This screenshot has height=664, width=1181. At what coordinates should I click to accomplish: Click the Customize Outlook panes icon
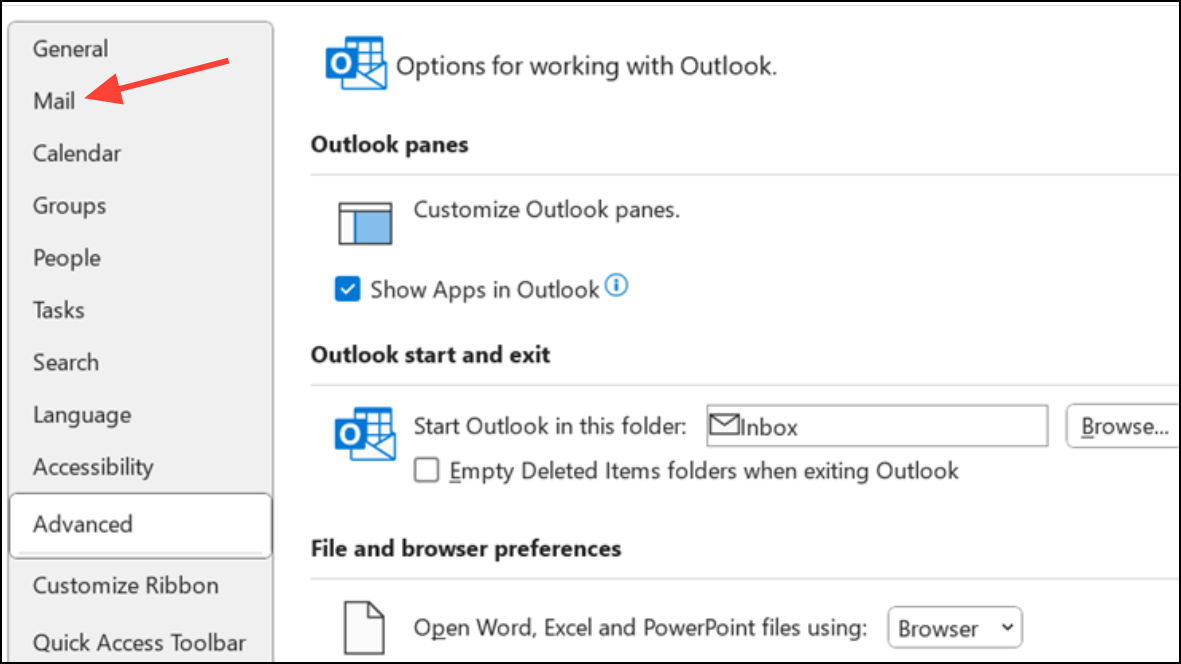[365, 221]
